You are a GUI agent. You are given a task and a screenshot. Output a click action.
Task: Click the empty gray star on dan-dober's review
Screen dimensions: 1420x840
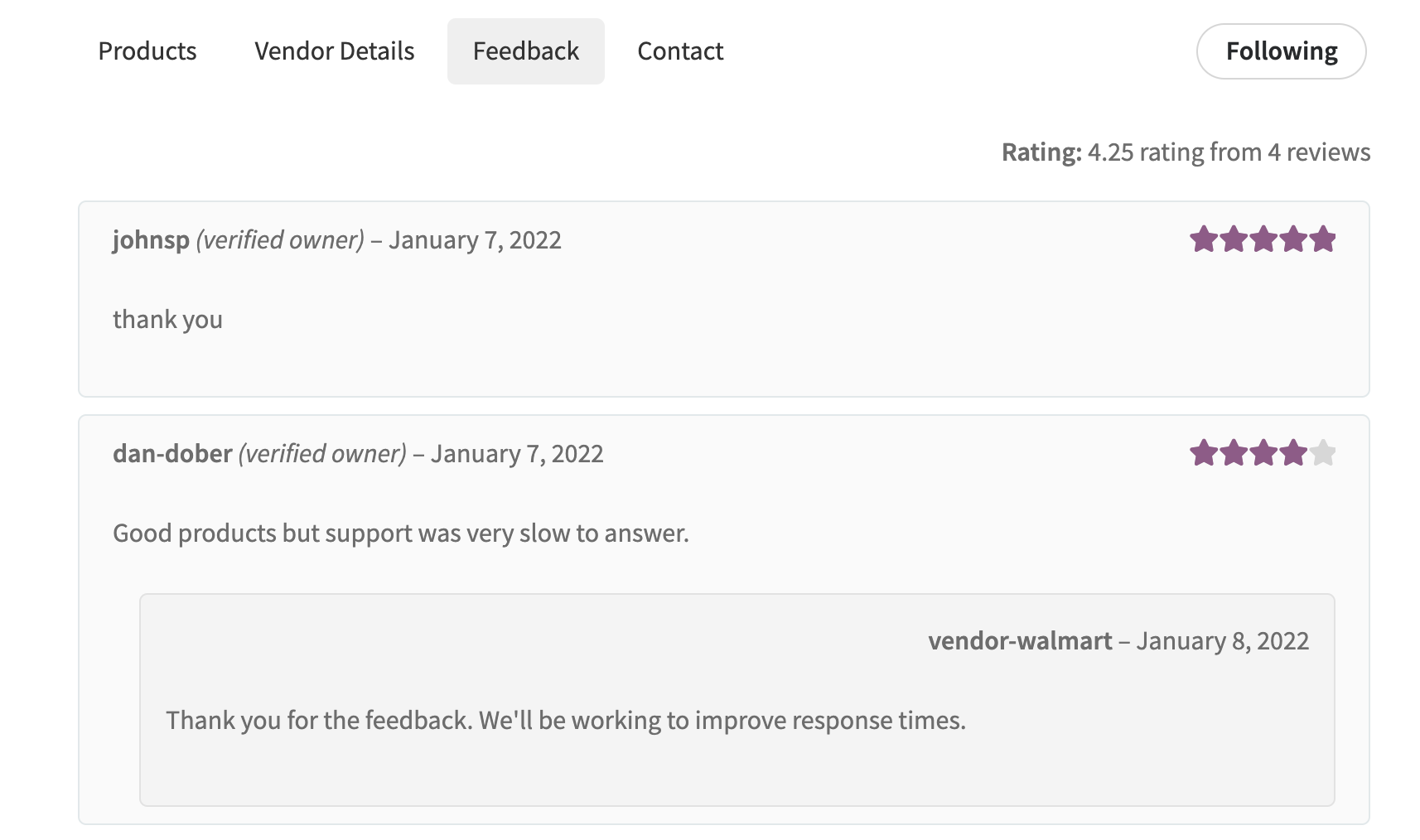point(1323,453)
